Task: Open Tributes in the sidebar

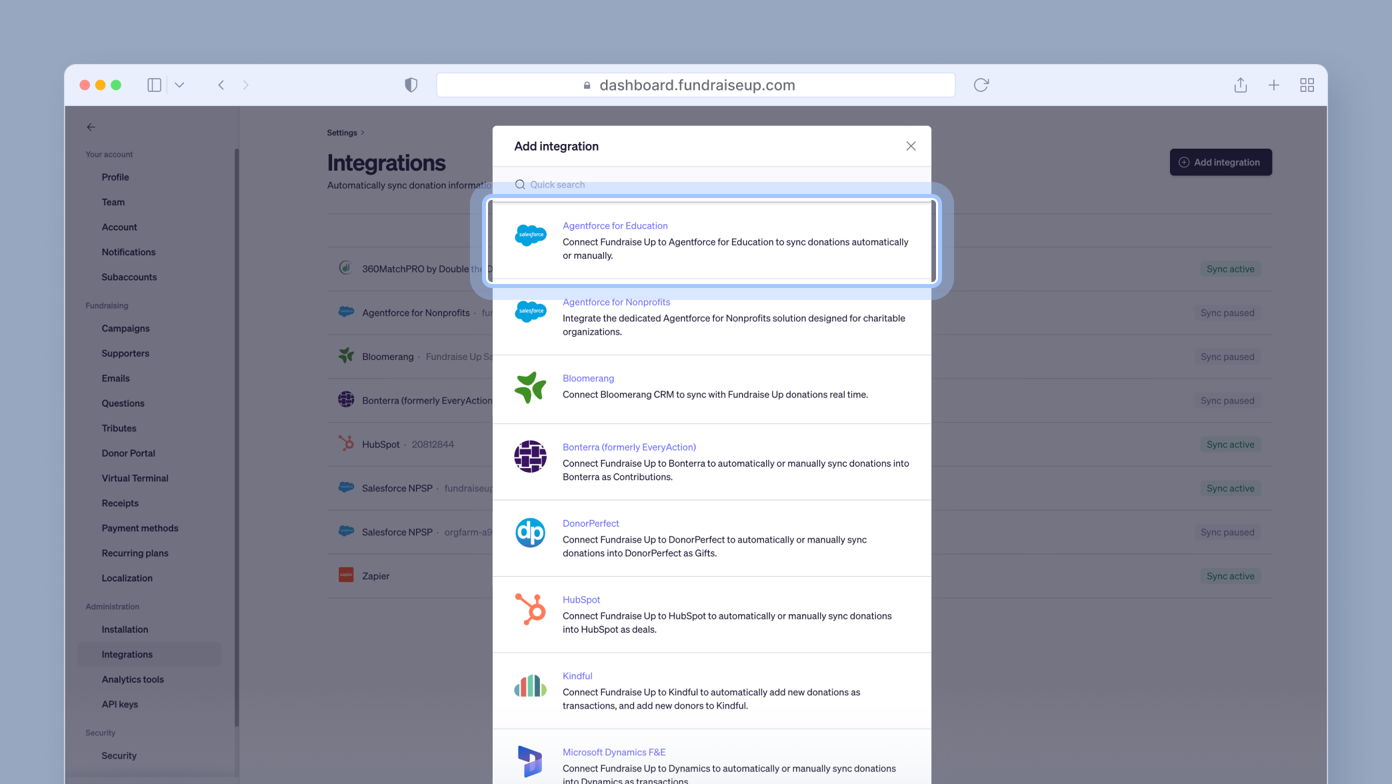Action: 119,428
